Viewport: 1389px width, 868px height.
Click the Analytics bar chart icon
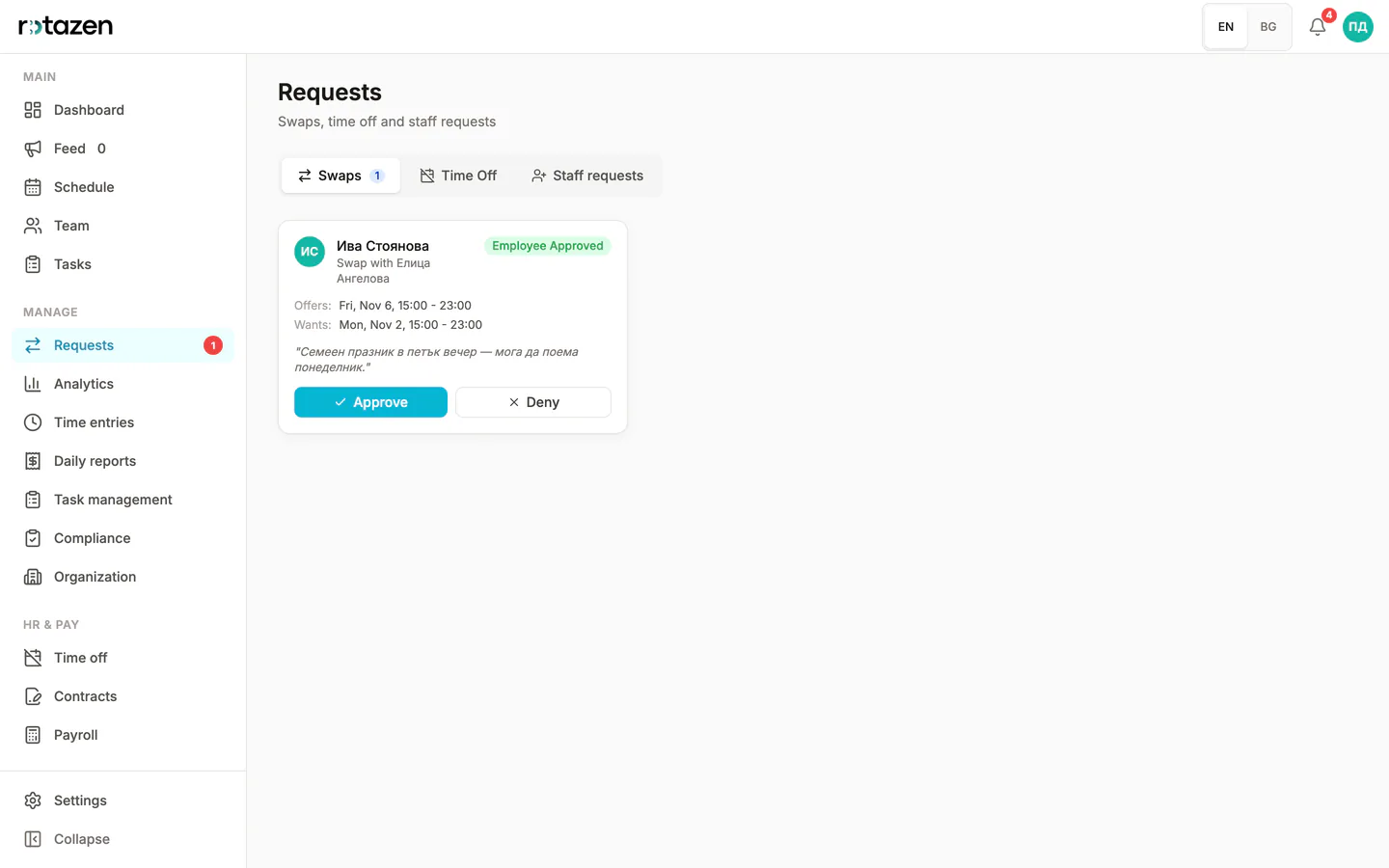pos(33,384)
